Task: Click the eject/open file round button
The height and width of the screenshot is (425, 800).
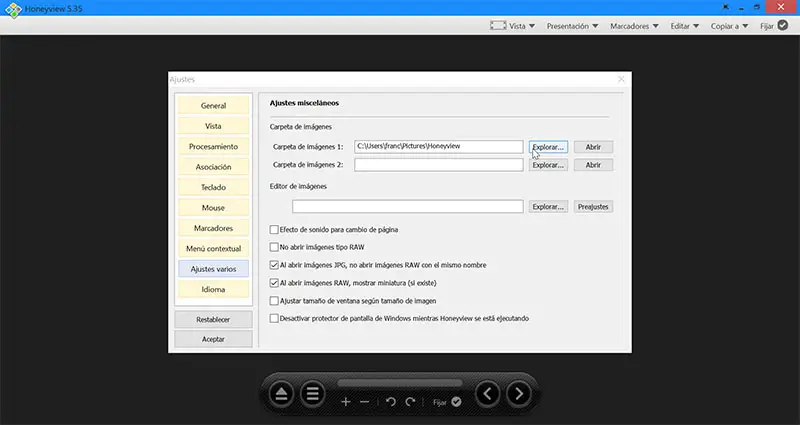Action: (x=282, y=394)
